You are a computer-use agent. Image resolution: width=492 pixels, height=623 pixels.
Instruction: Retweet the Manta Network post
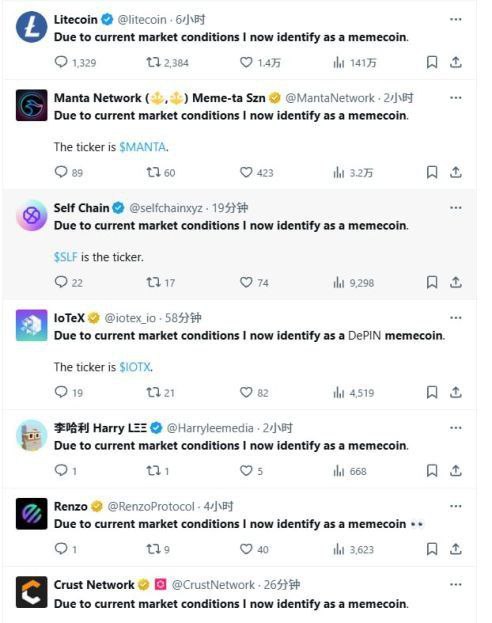click(x=153, y=172)
